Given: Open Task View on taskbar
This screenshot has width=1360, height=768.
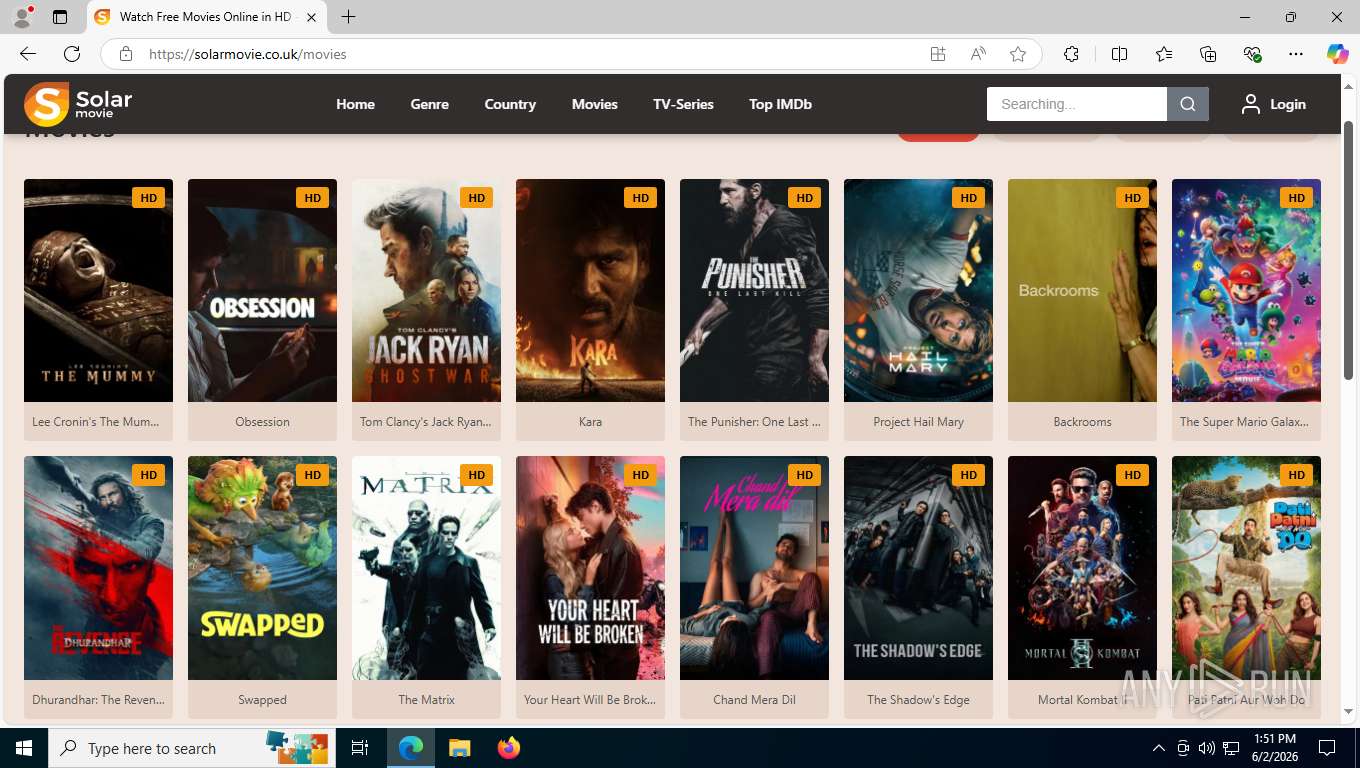Looking at the screenshot, I should click(x=360, y=748).
